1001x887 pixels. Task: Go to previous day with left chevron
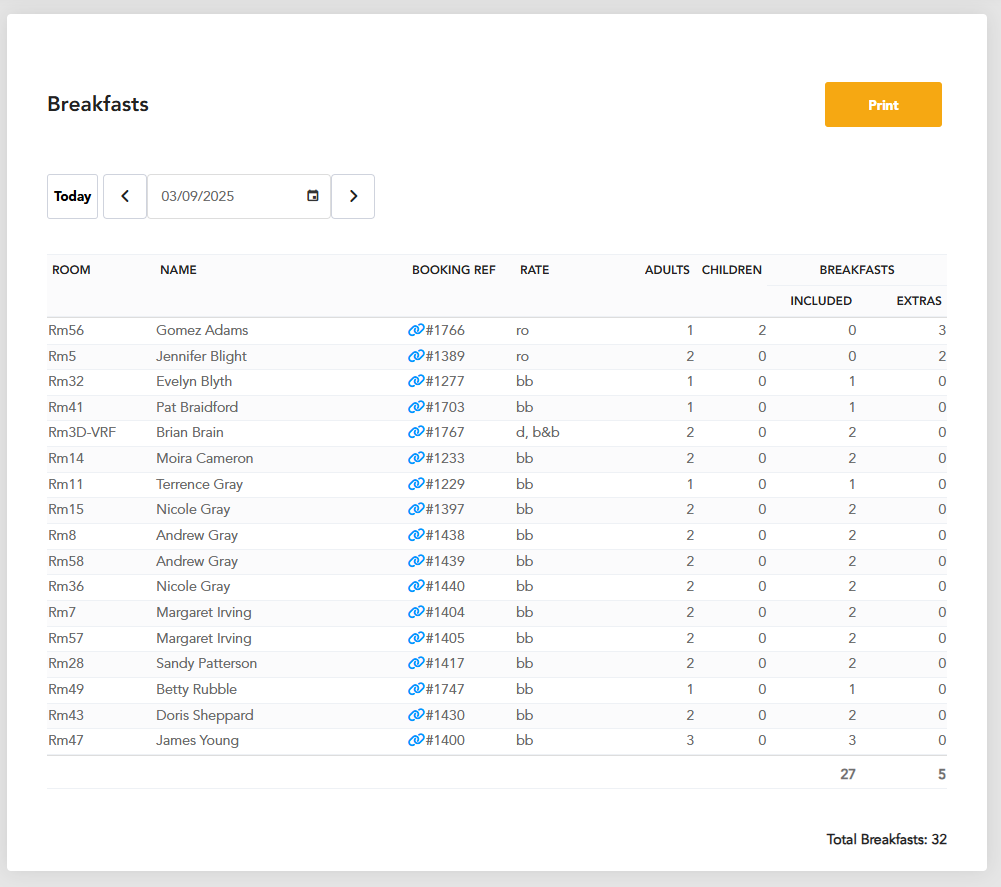point(125,196)
